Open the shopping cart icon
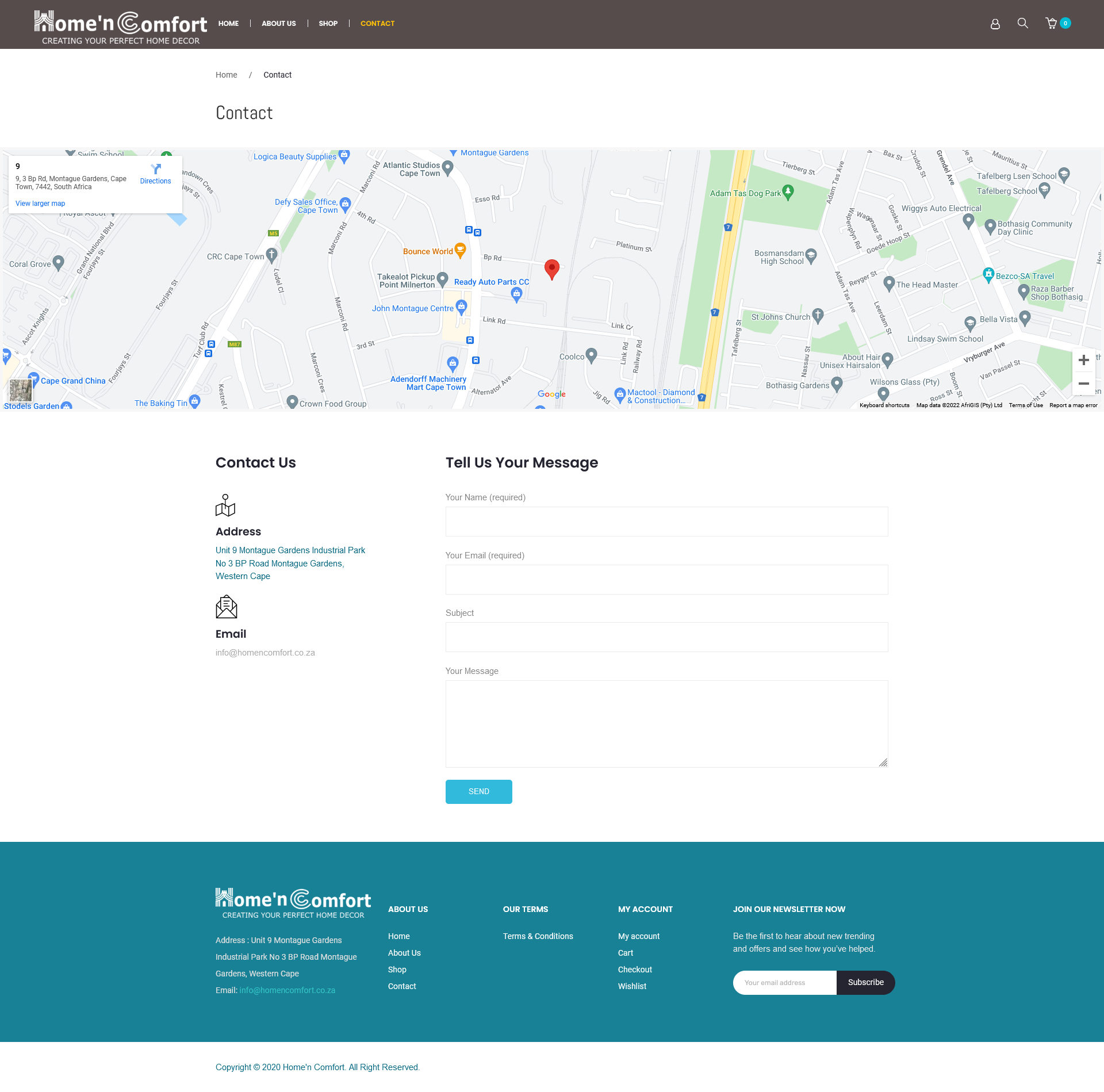 (x=1052, y=23)
